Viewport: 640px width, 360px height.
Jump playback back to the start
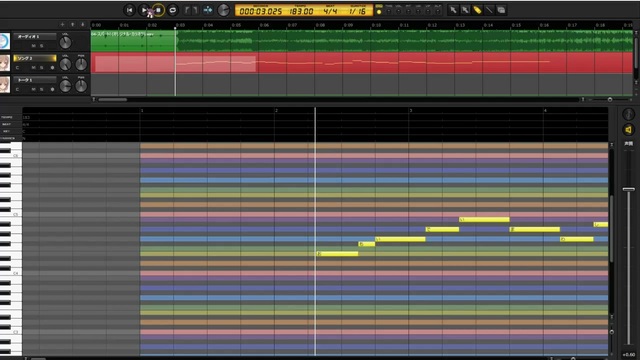tap(129, 10)
